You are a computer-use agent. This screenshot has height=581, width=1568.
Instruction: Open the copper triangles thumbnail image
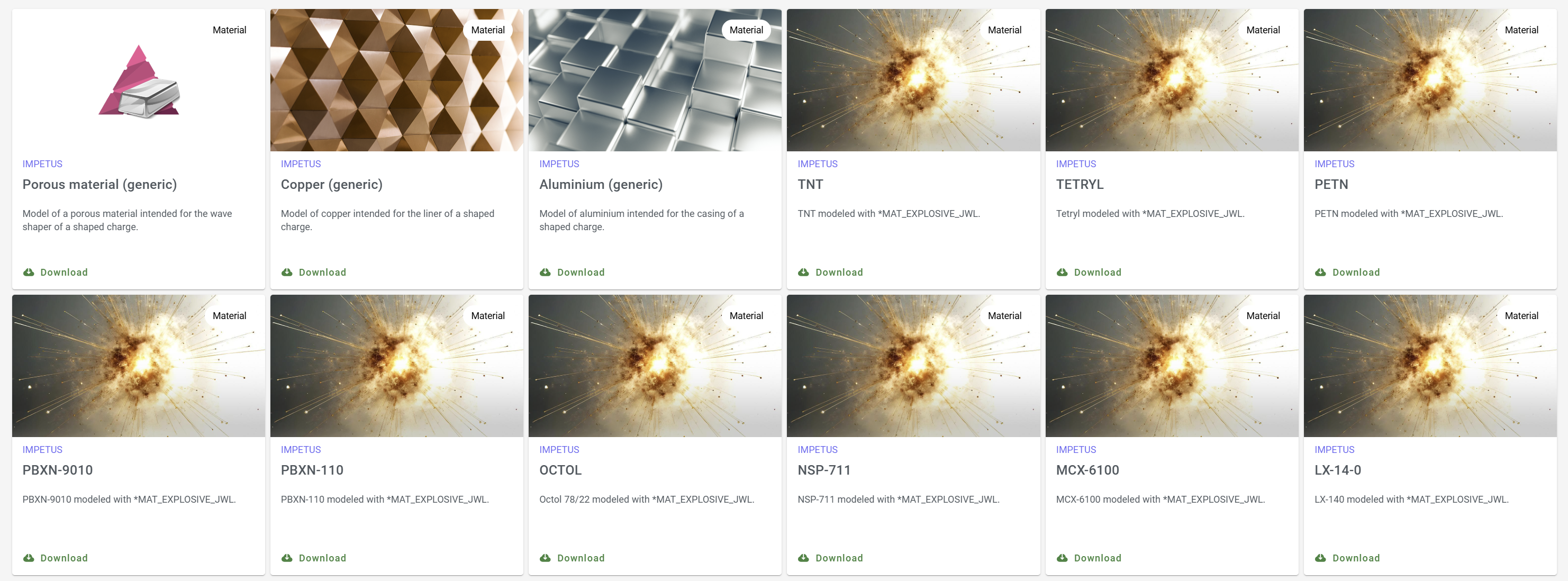point(396,80)
